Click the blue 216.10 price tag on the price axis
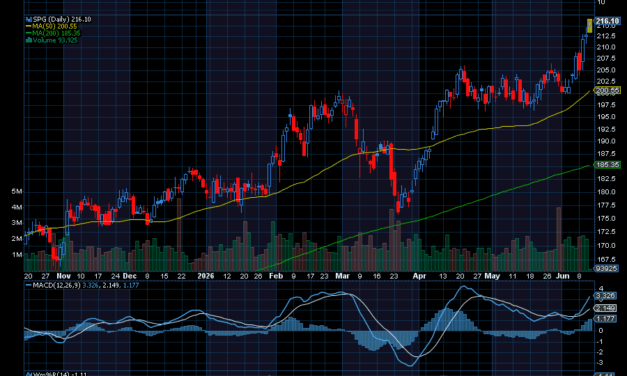The width and height of the screenshot is (627, 376). [607, 21]
